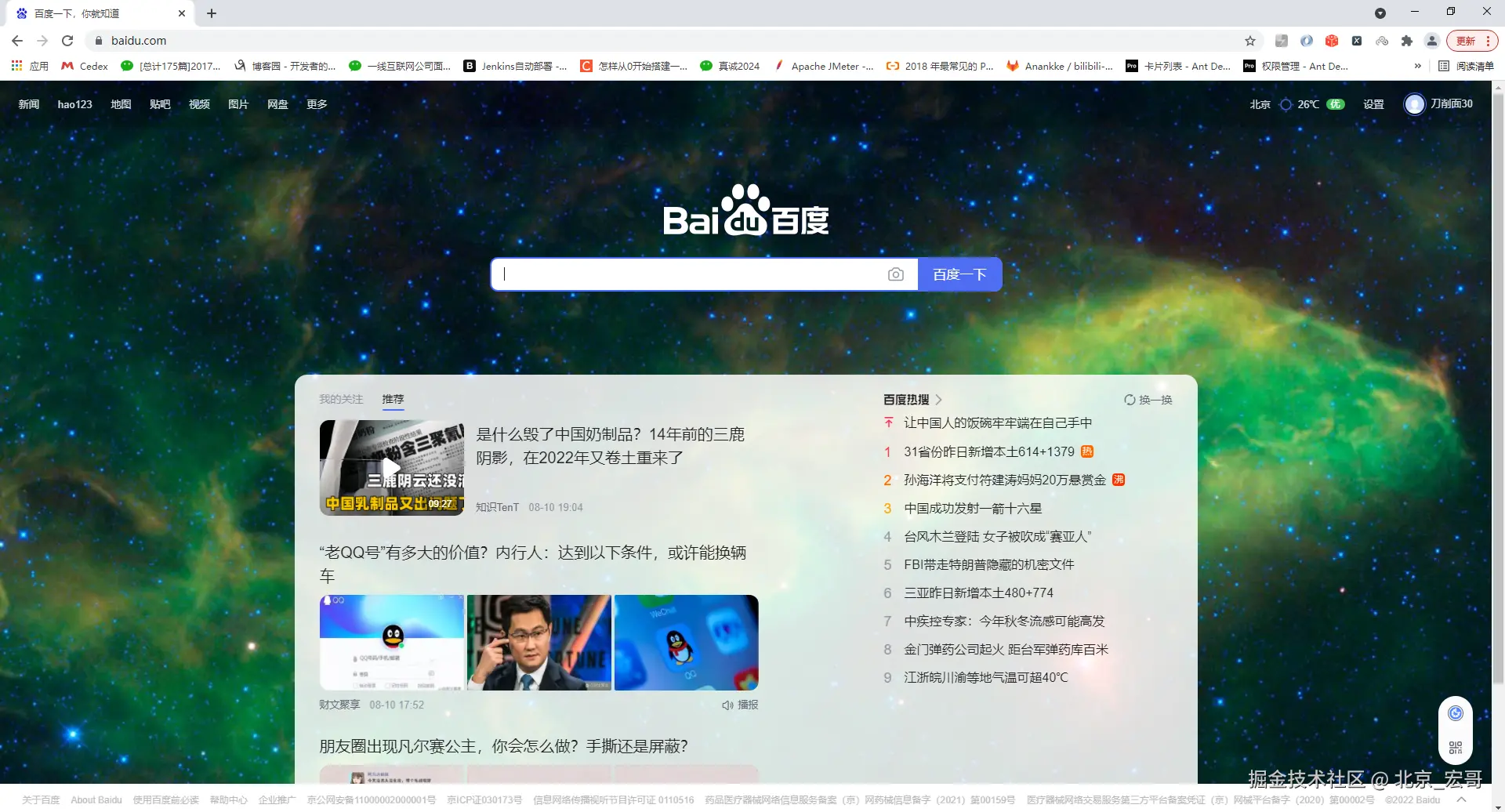Click the Chrome tab search dropdown arrow
The width and height of the screenshot is (1505, 812).
tap(1380, 13)
